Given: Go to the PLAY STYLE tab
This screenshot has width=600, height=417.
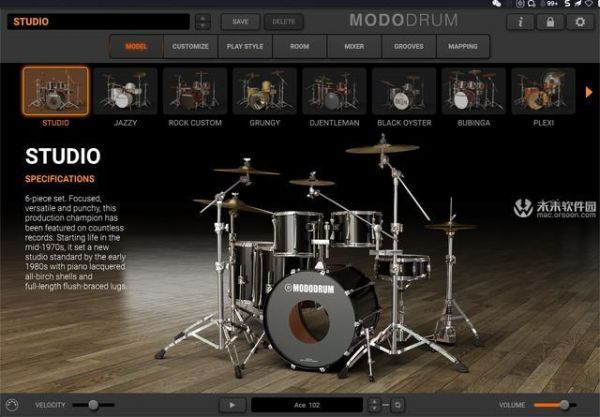Looking at the screenshot, I should coord(245,46).
